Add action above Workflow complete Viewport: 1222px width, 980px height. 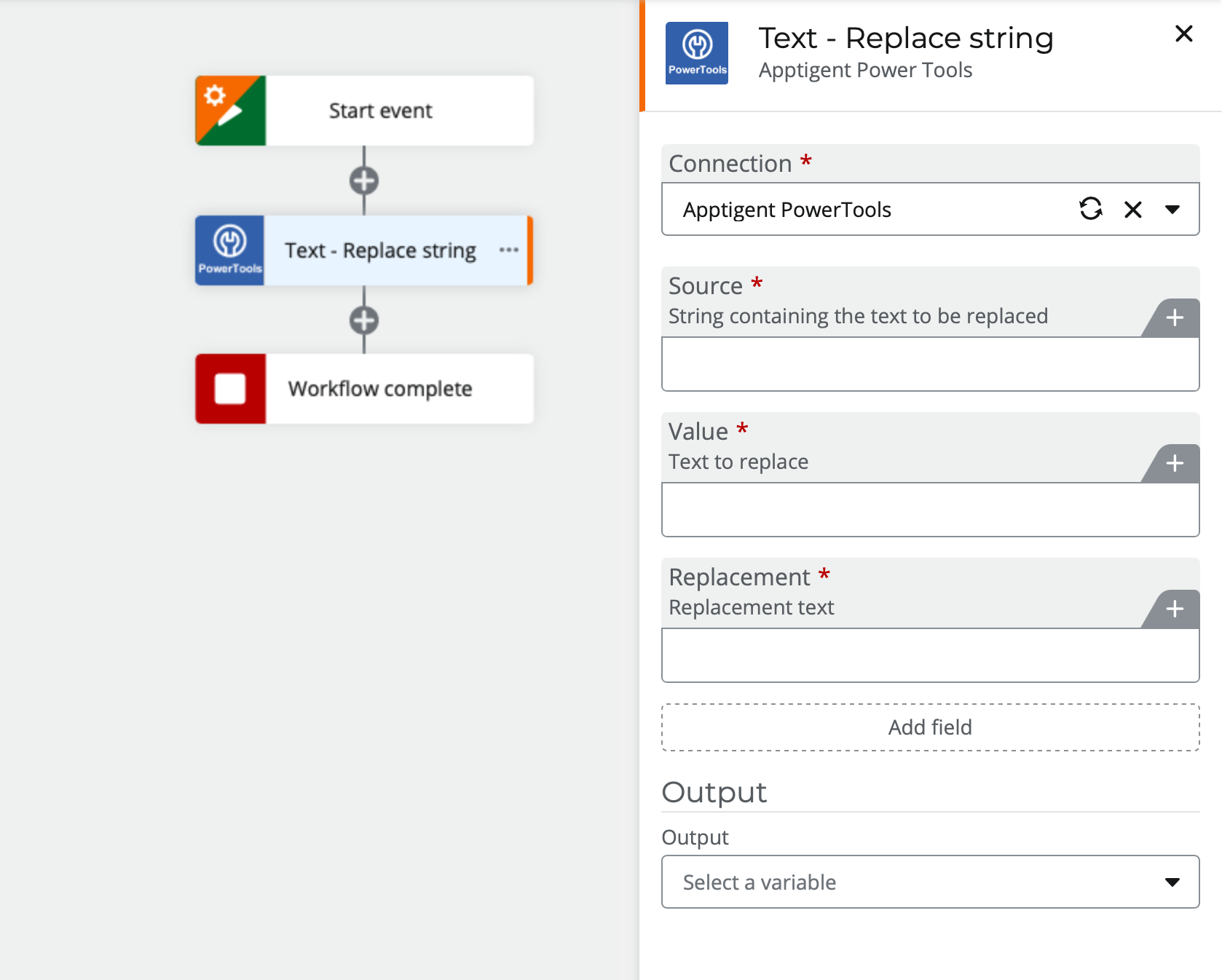tap(364, 320)
